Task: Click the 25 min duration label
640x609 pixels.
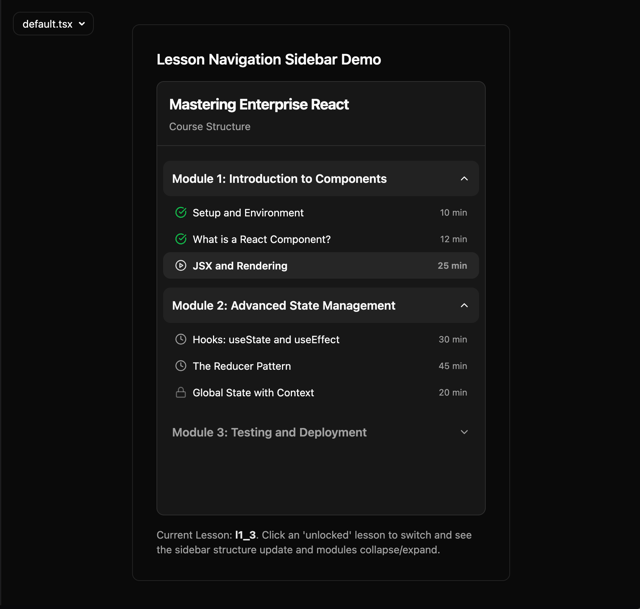Action: [x=452, y=266]
